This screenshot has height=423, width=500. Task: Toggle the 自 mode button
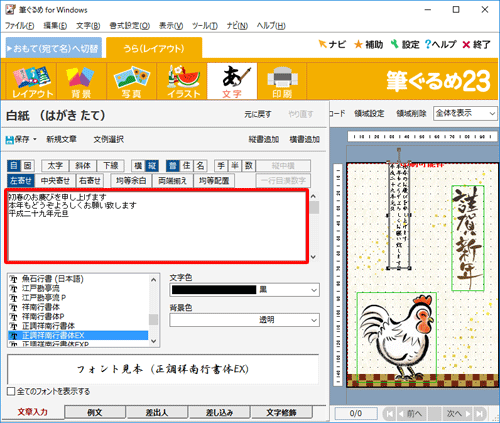point(14,166)
